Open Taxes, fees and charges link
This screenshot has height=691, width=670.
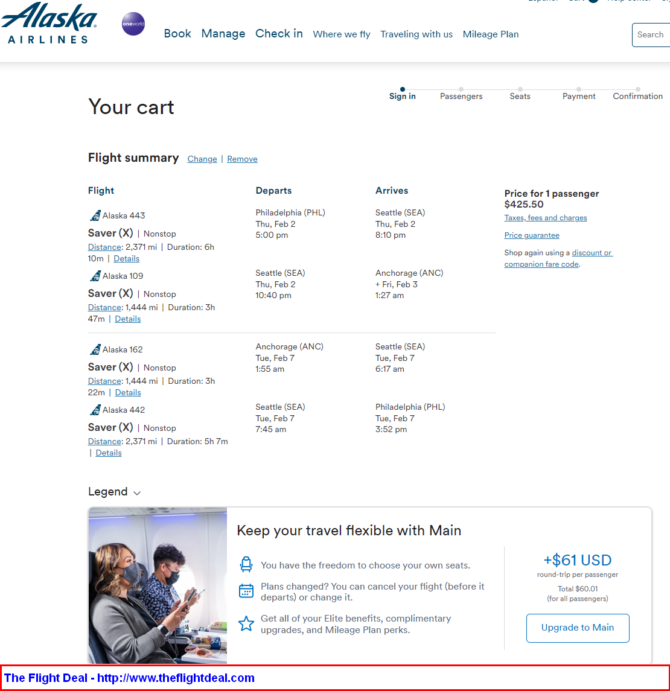coord(545,218)
